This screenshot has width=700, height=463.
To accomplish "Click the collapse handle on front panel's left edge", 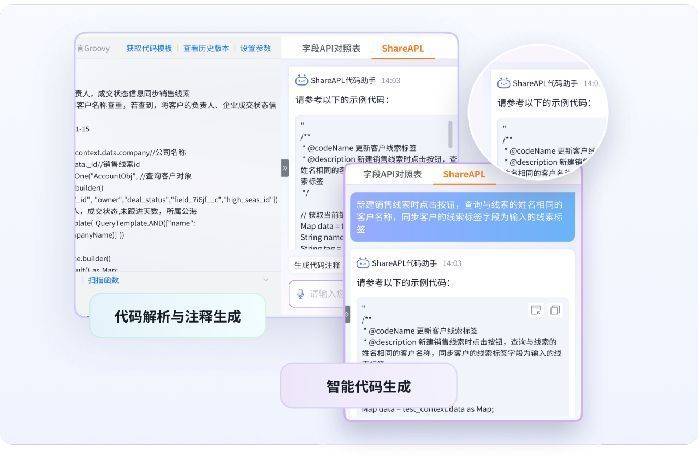I will [347, 313].
